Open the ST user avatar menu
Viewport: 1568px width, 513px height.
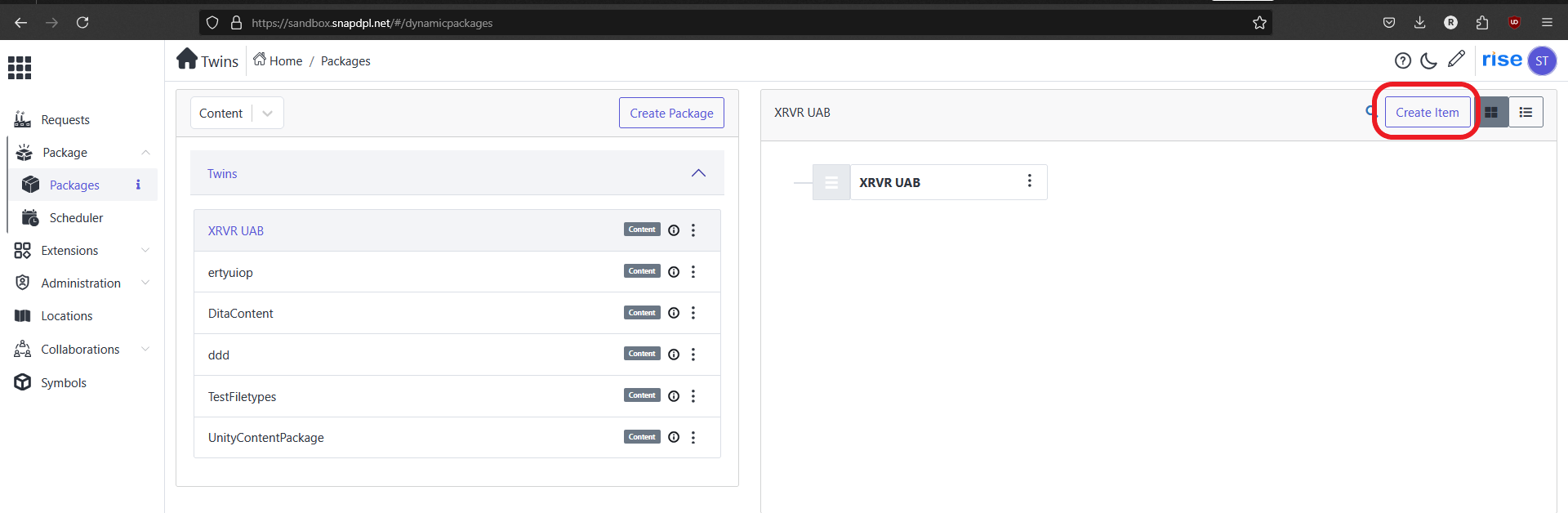point(1542,60)
